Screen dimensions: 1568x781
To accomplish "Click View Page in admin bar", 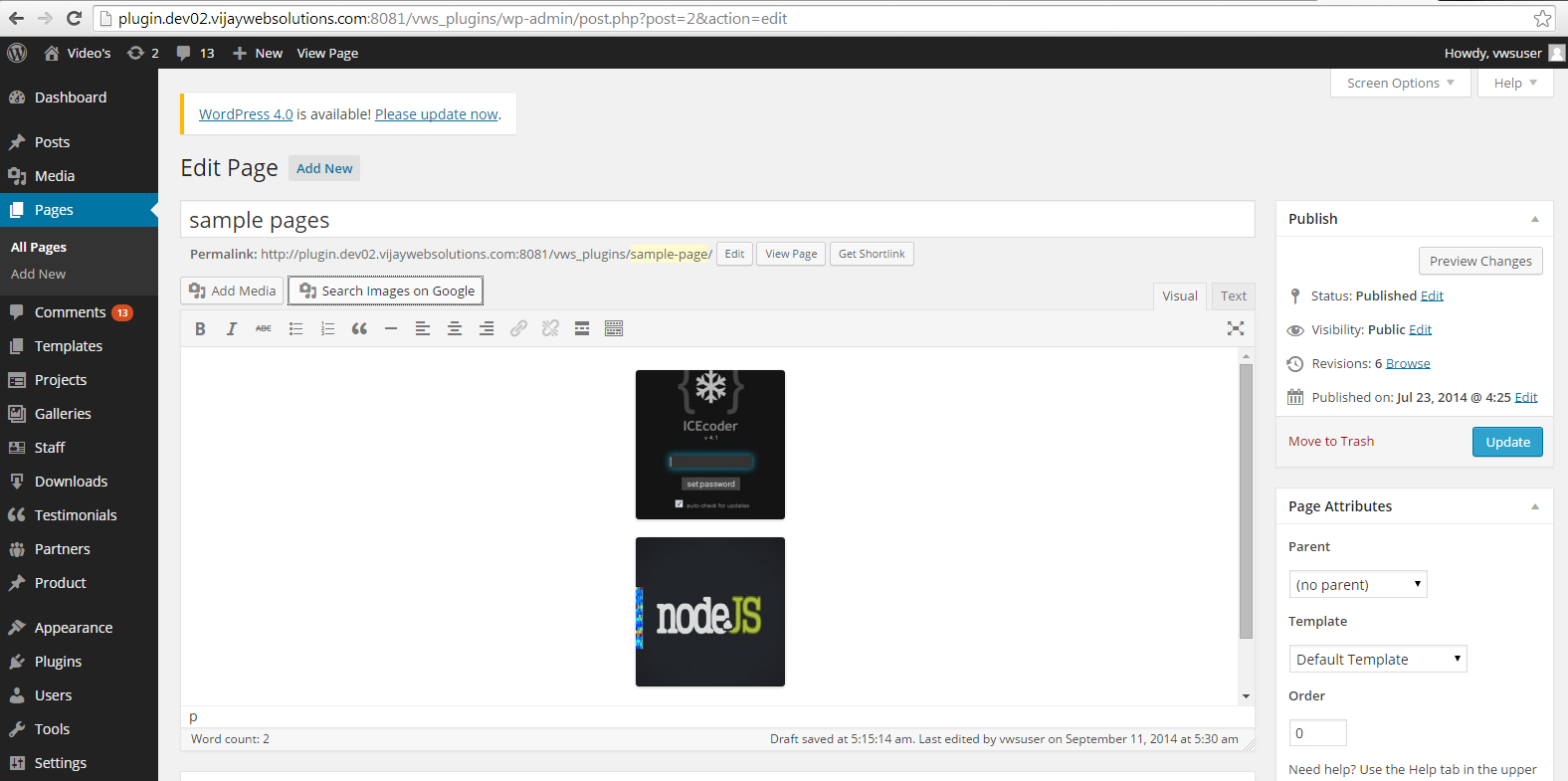I will point(327,53).
